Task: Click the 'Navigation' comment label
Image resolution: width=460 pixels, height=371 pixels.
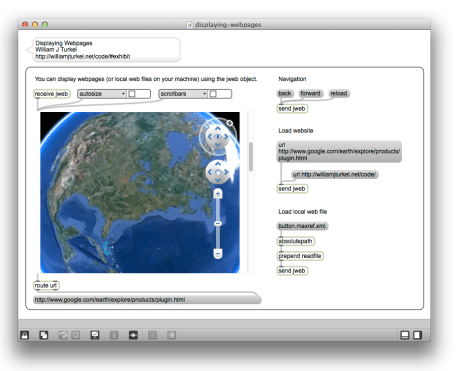Action: click(x=292, y=79)
